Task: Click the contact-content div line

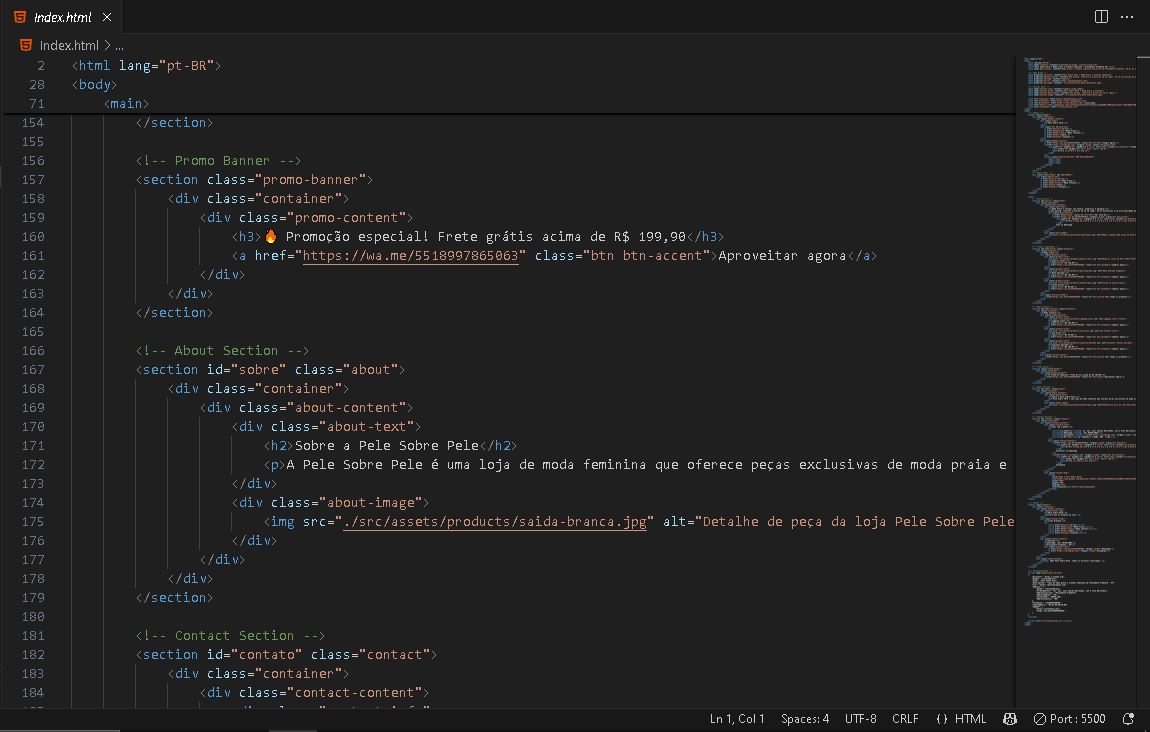Action: tap(314, 692)
